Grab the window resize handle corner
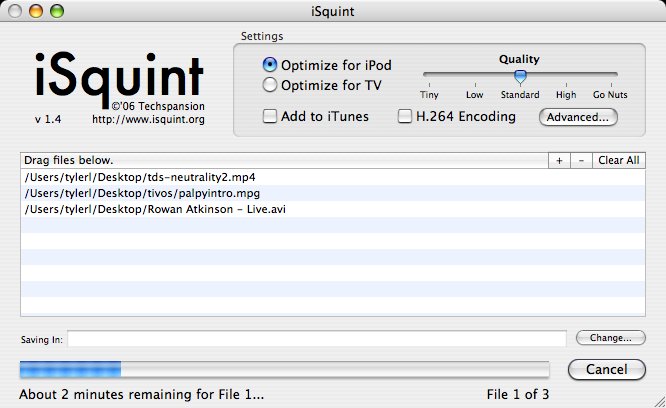 [x=660, y=402]
